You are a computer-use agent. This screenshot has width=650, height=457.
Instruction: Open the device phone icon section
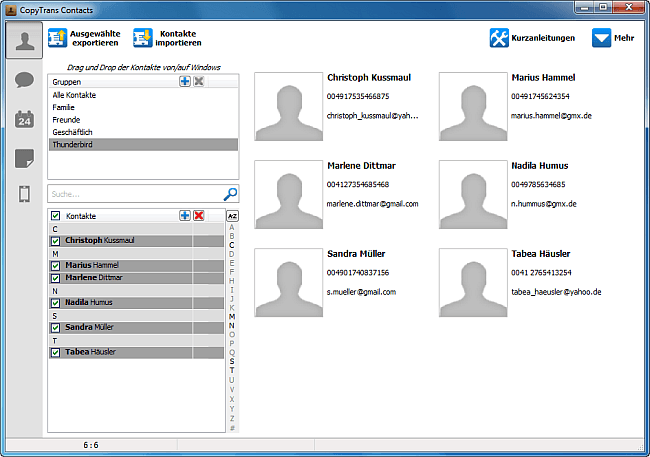(24, 194)
